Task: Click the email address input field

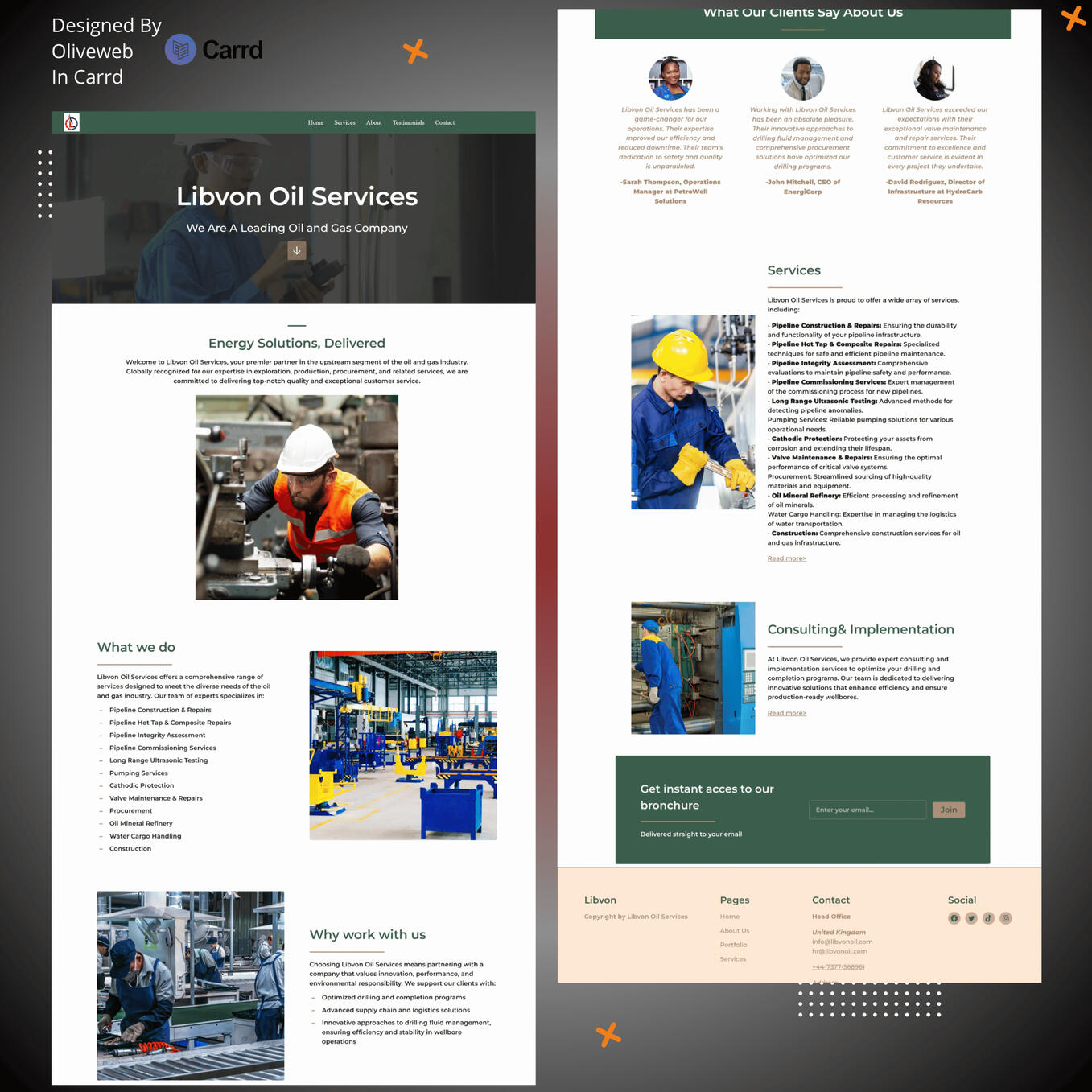Action: (x=867, y=810)
